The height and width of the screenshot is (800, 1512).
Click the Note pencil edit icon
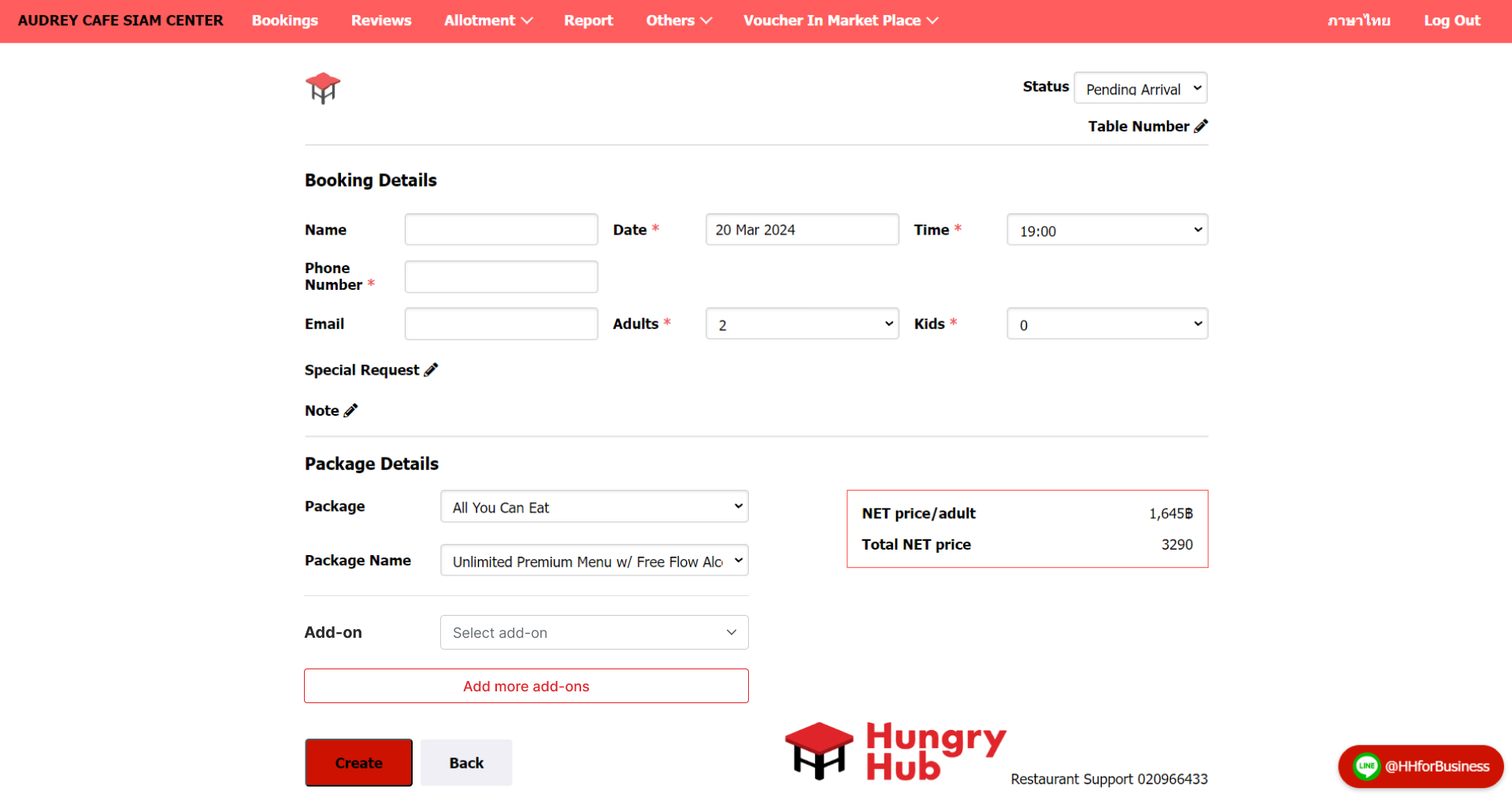[350, 410]
